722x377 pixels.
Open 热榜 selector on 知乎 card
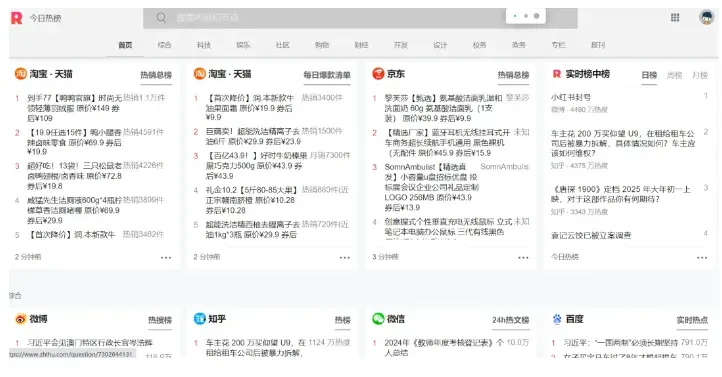(x=343, y=320)
